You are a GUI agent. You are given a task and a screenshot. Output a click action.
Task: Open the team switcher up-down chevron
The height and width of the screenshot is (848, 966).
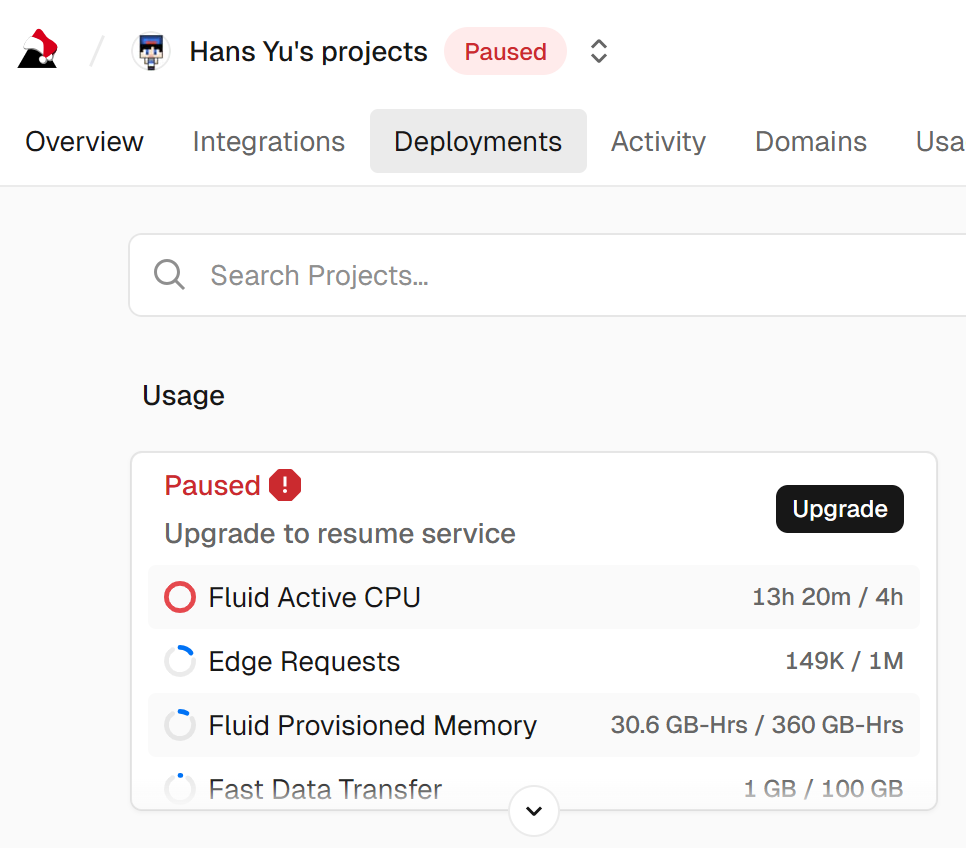coord(599,51)
